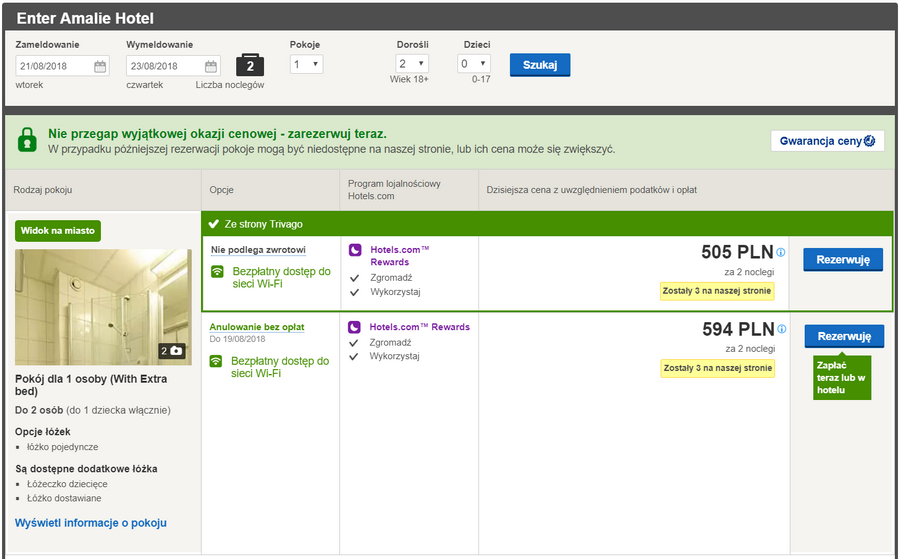Click Bezpłatny dostęp do sieci Wi-Fi in 505 row
Image resolution: width=900 pixels, height=559 pixels.
(281, 277)
